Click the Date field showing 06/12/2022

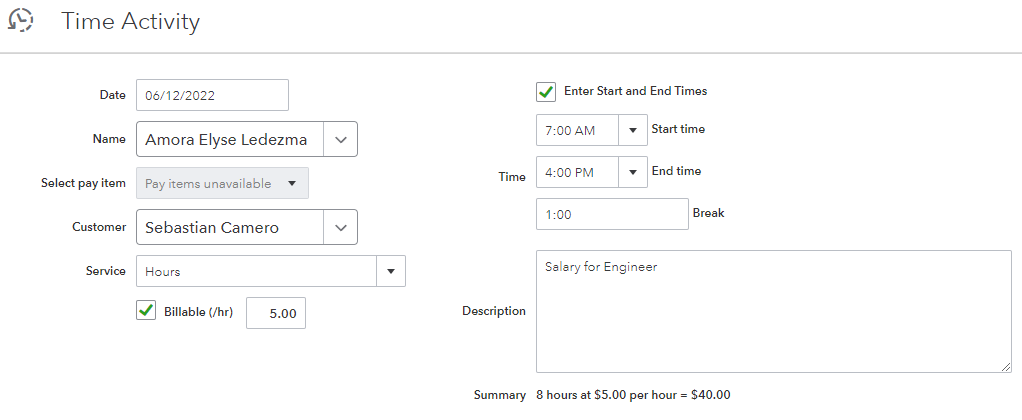pos(212,96)
